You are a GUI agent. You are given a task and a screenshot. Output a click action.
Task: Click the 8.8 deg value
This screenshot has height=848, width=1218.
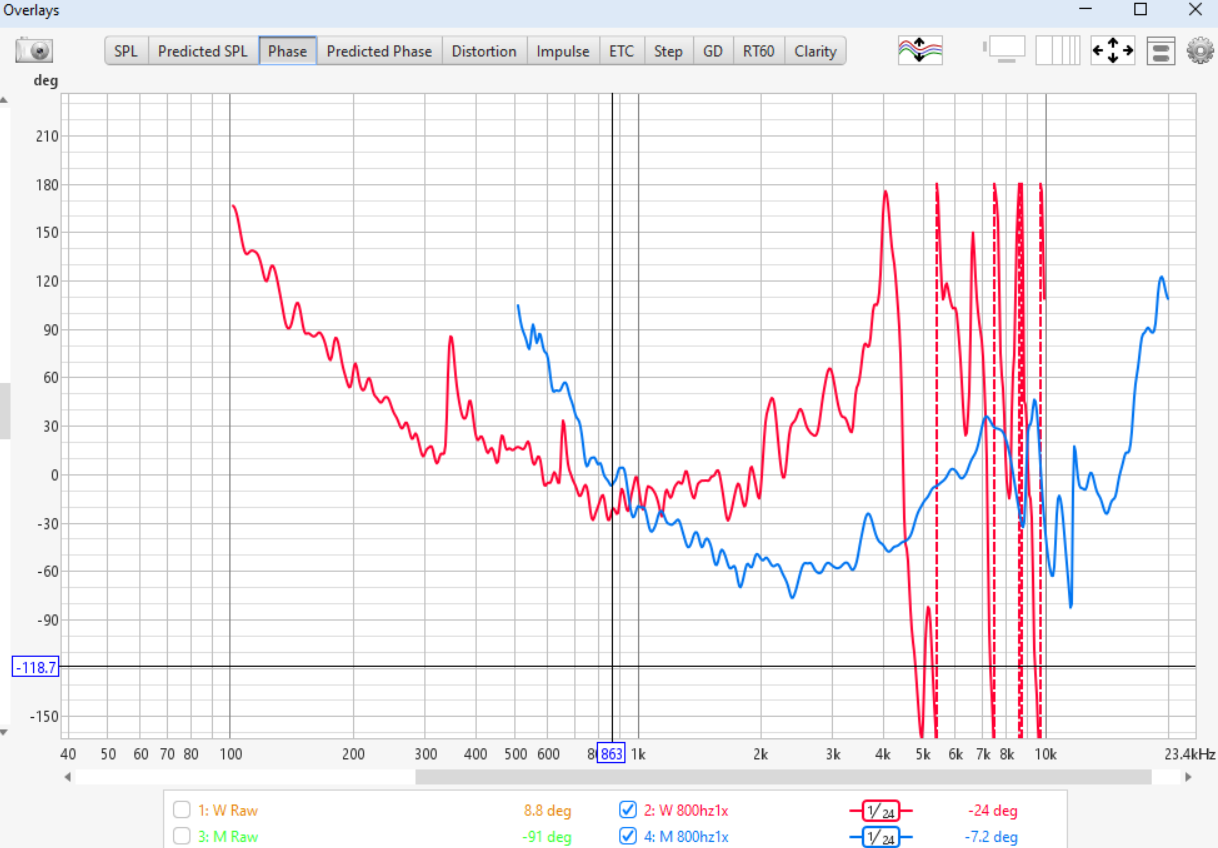click(x=547, y=811)
